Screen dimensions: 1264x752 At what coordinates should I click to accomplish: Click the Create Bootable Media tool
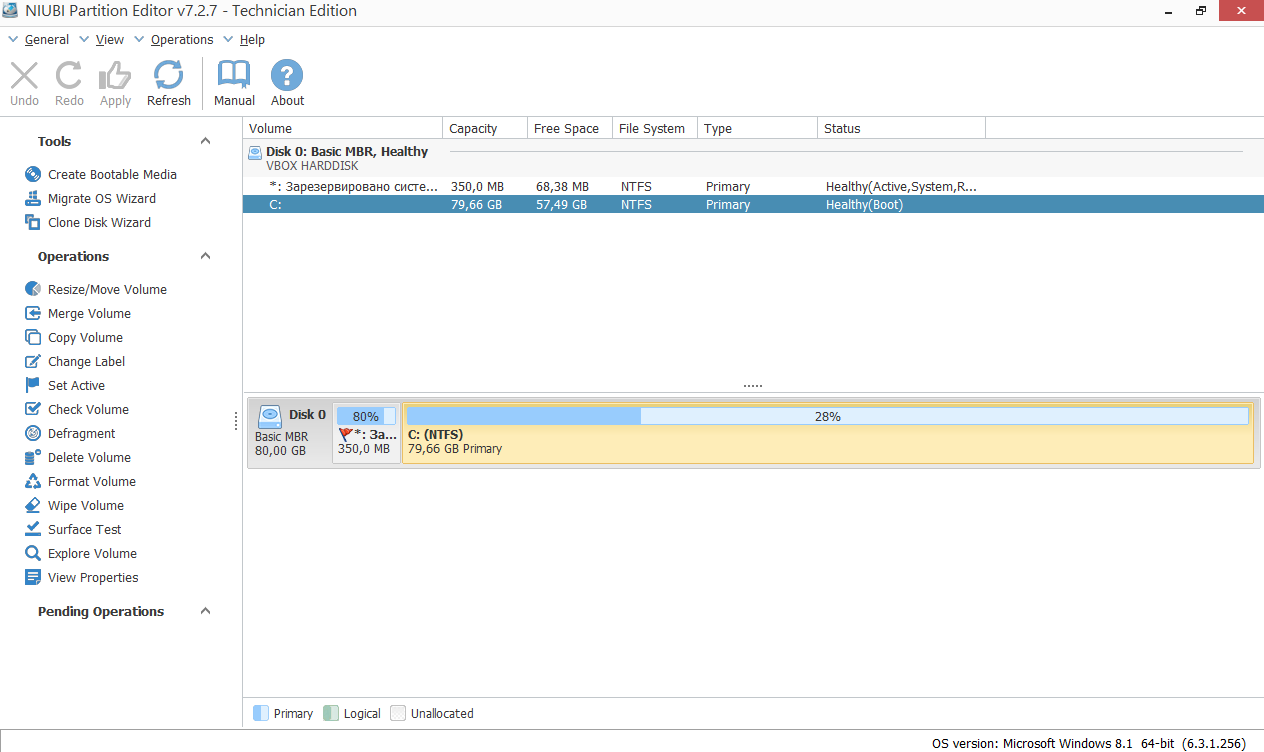pos(112,174)
